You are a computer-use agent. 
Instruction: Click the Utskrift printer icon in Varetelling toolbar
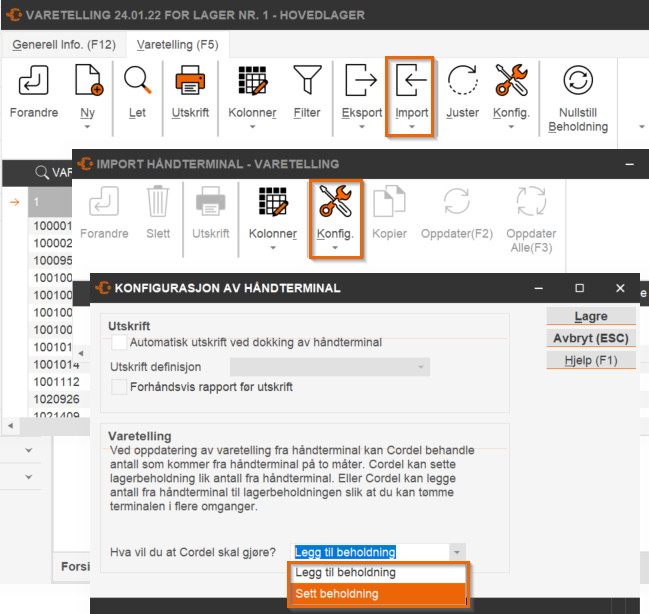[190, 80]
